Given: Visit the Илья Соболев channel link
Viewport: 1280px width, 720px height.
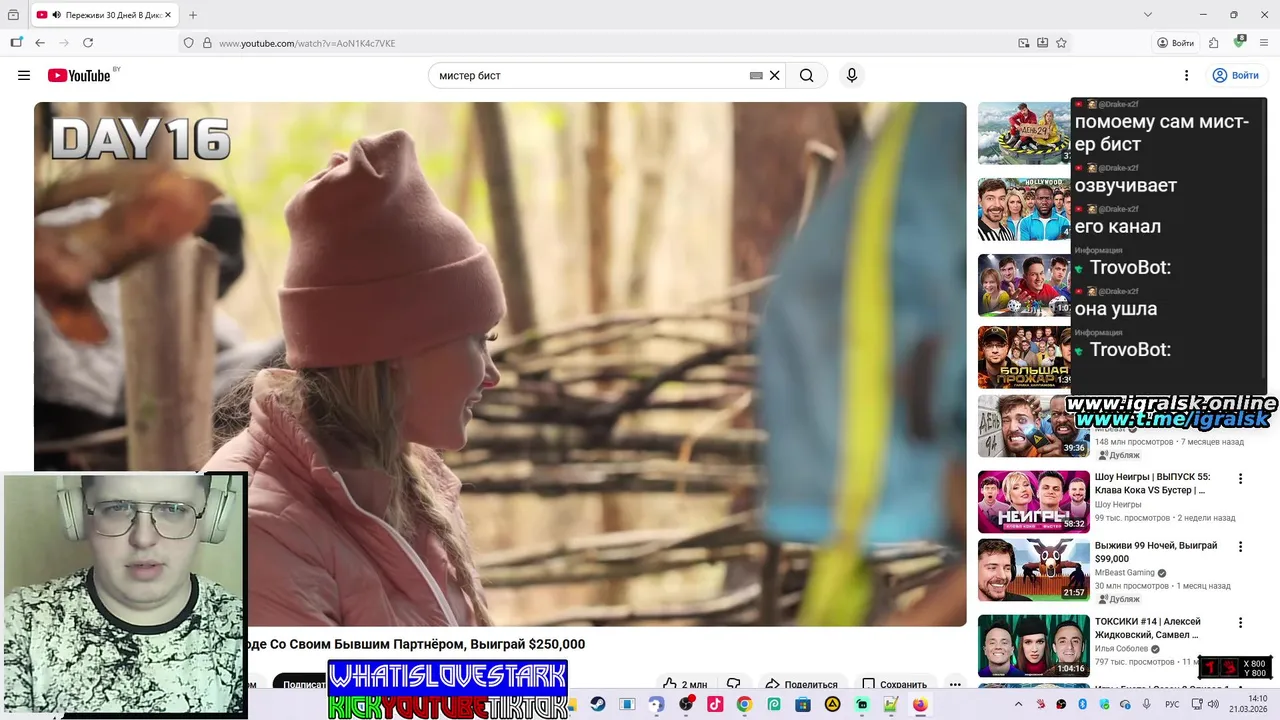Looking at the screenshot, I should coord(1121,649).
